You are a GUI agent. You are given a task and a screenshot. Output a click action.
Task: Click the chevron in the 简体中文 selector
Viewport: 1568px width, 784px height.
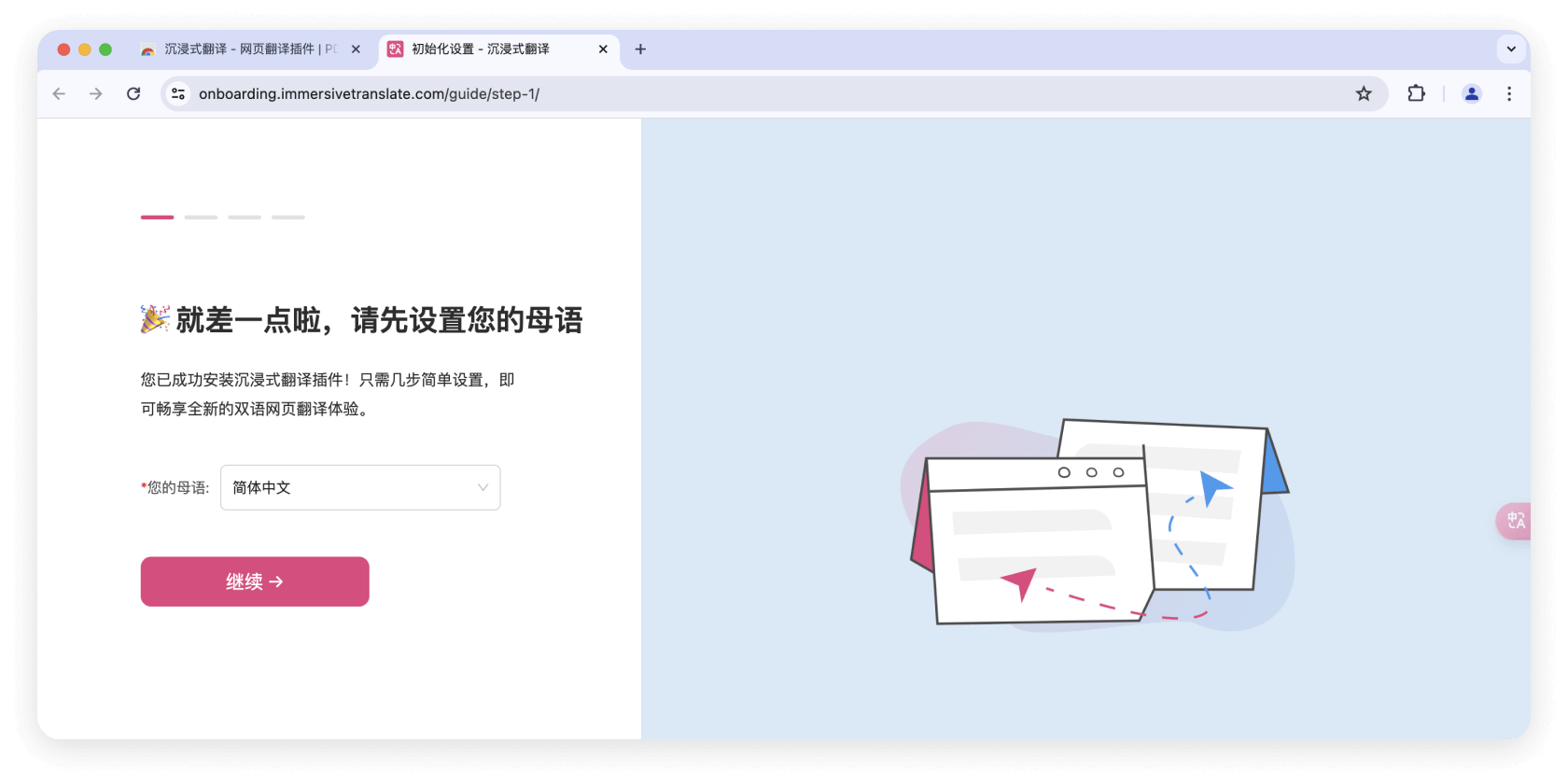[x=483, y=487]
